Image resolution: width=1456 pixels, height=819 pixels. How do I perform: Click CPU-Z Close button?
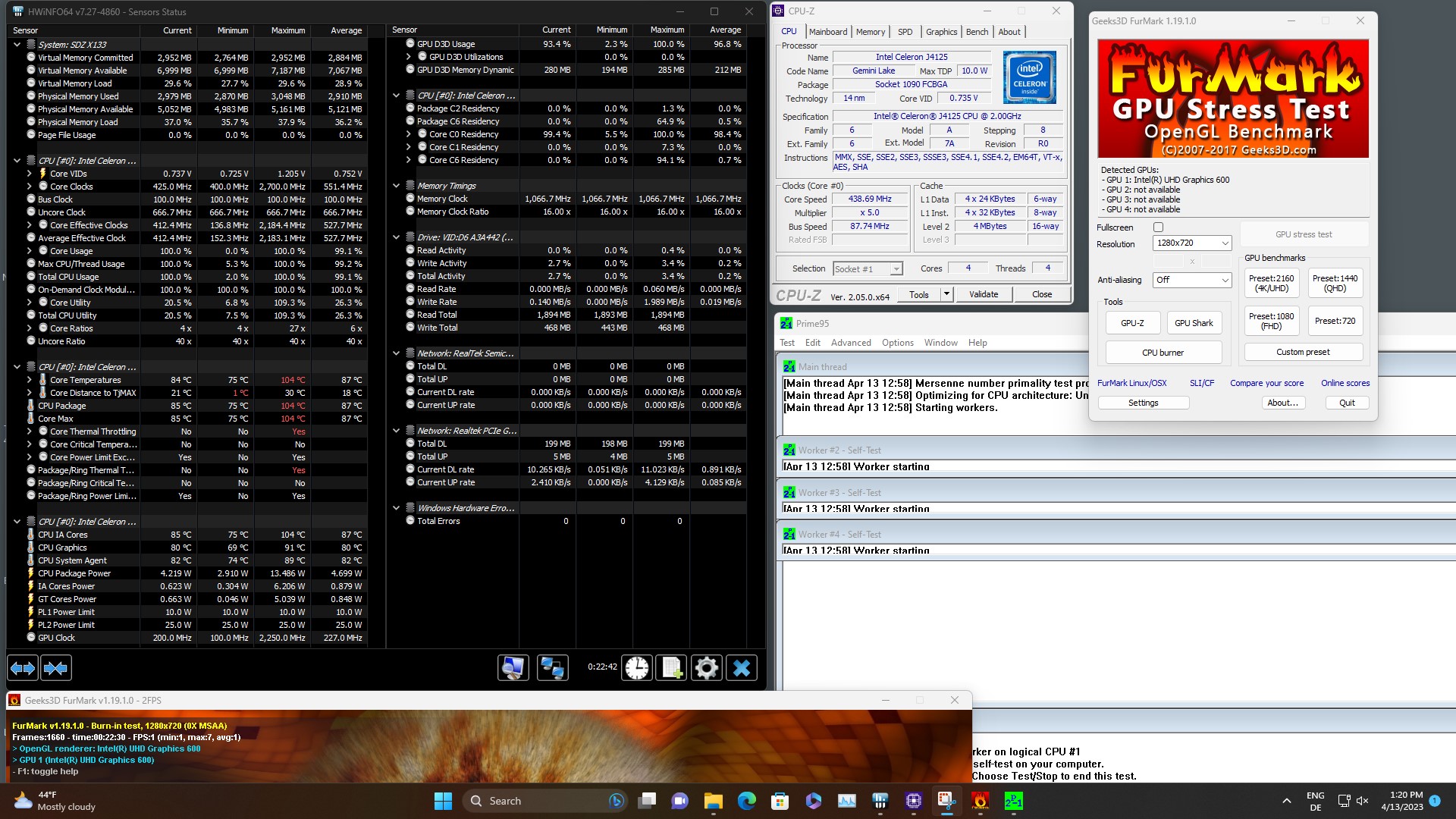[x=1042, y=294]
